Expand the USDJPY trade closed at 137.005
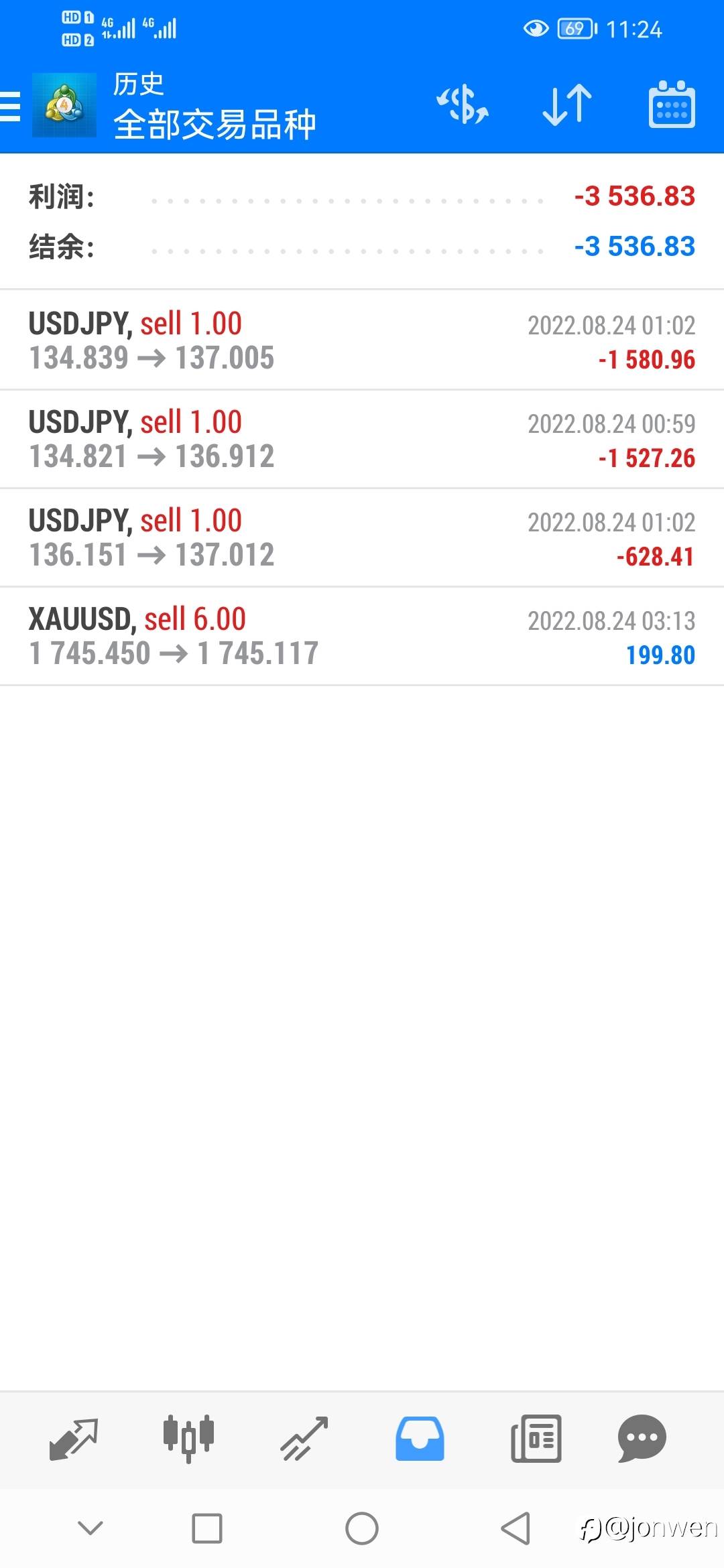 (x=362, y=340)
